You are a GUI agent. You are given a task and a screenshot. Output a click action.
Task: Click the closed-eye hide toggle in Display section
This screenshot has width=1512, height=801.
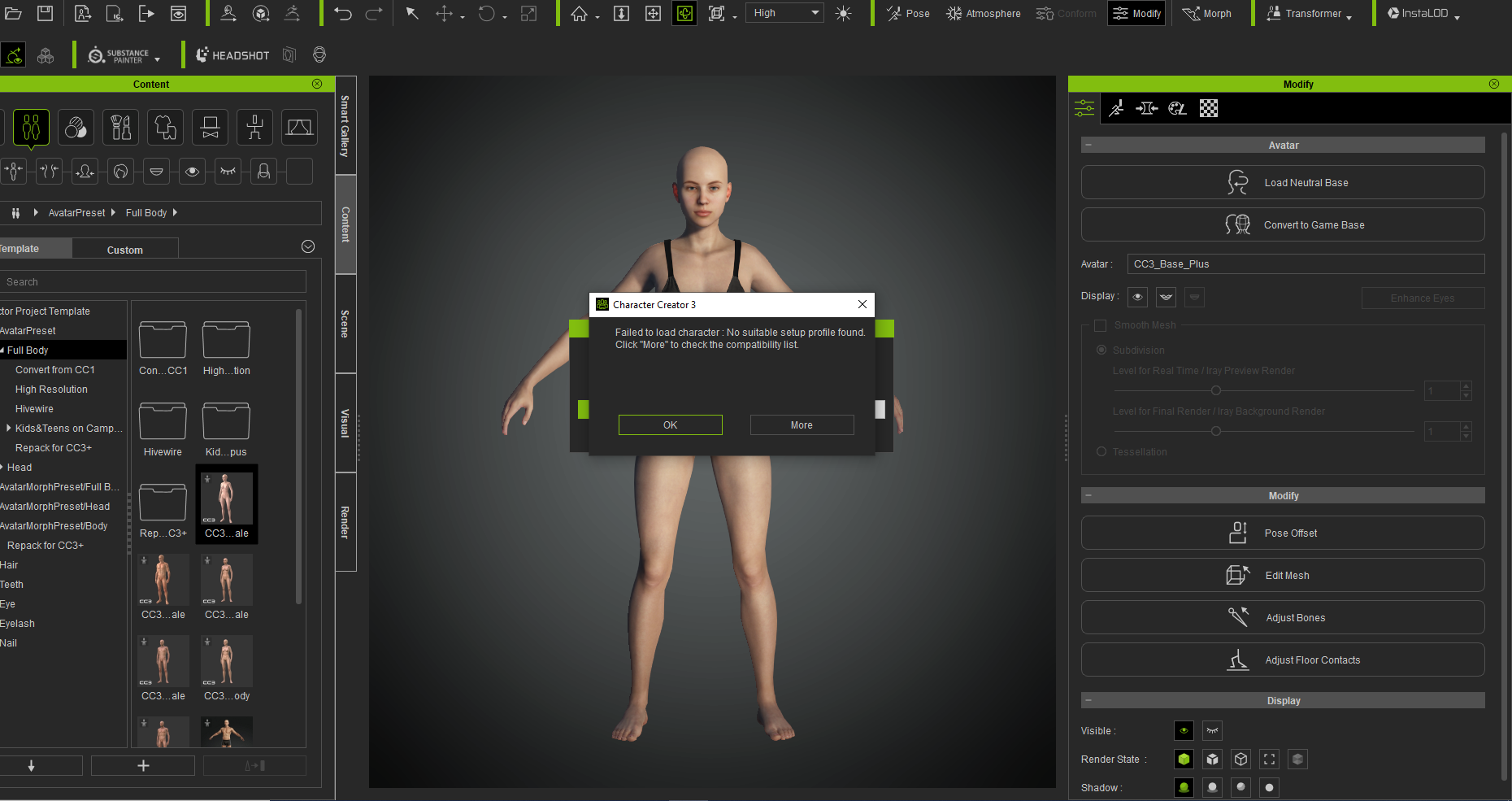[x=1212, y=731]
